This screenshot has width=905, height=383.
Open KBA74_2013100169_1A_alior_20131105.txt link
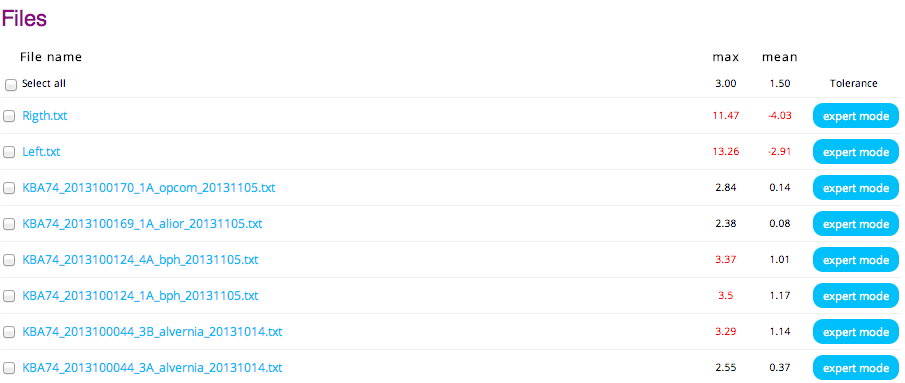[x=142, y=224]
